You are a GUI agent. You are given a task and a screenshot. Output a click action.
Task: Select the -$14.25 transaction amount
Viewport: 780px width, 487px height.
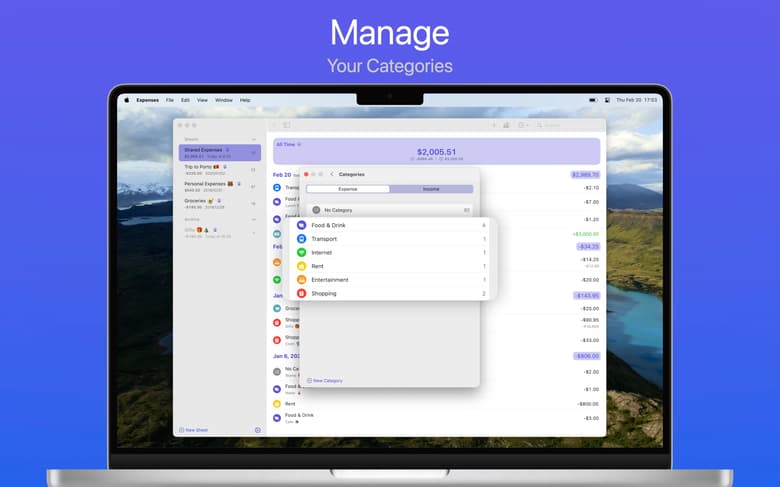(x=590, y=260)
